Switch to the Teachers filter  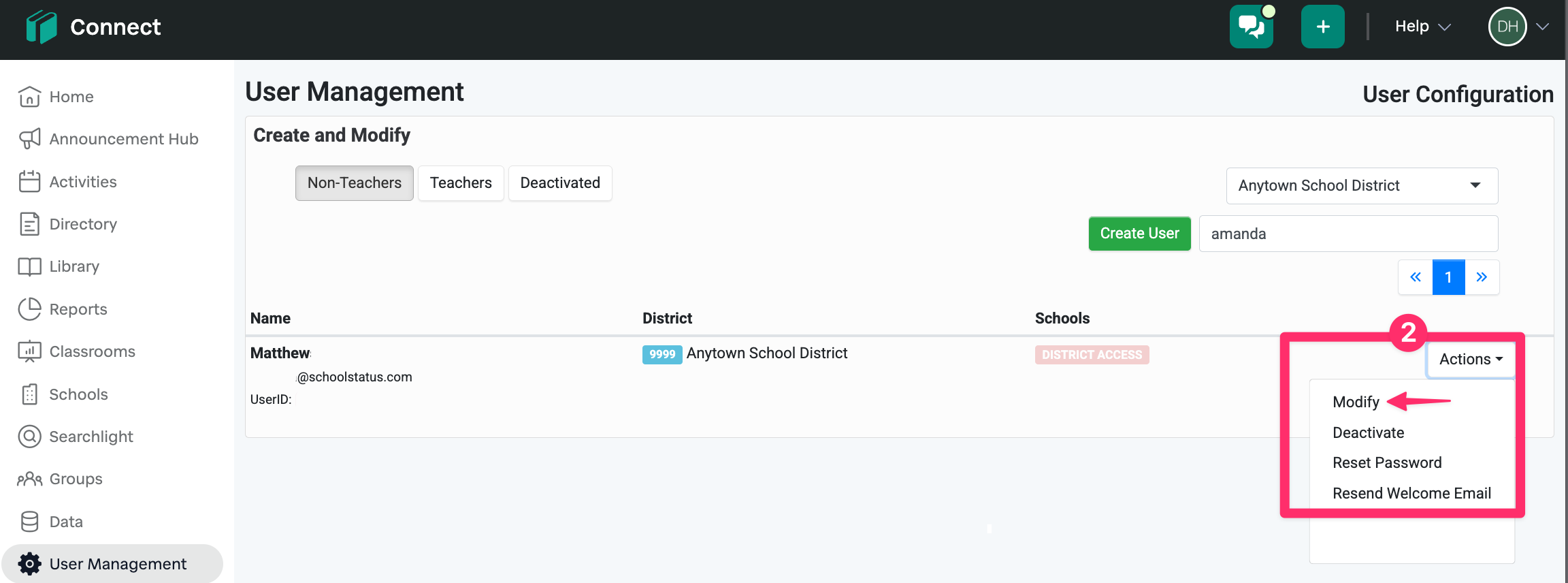461,183
